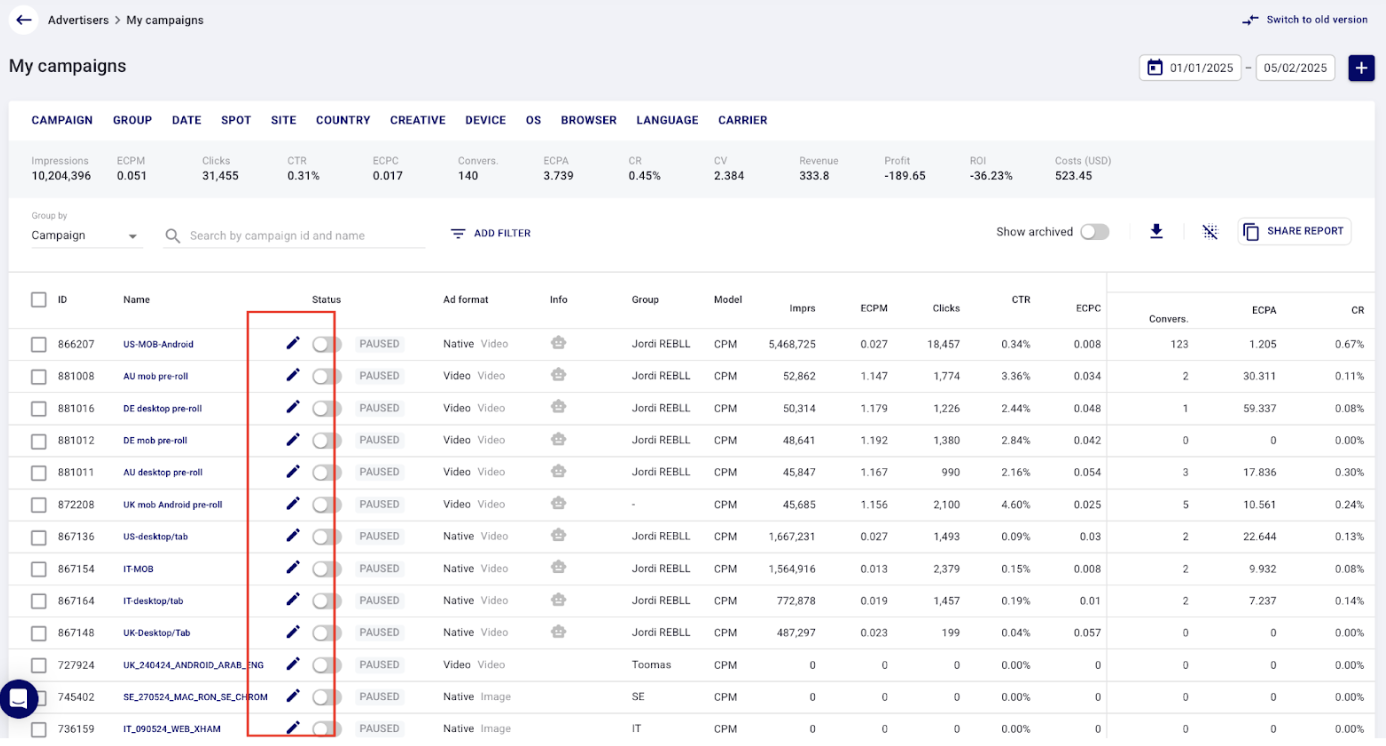Select all campaigns with header checkbox
This screenshot has width=1386, height=746.
tap(39, 300)
